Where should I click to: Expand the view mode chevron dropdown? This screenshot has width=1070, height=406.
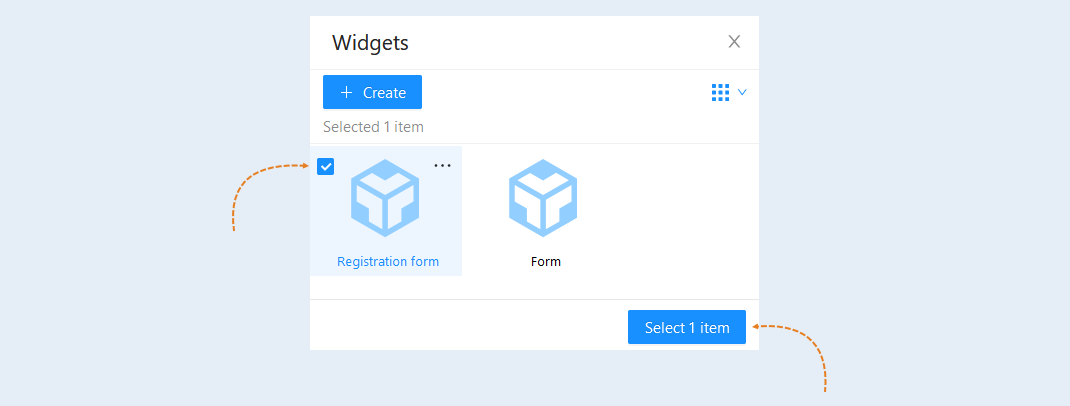(x=742, y=92)
